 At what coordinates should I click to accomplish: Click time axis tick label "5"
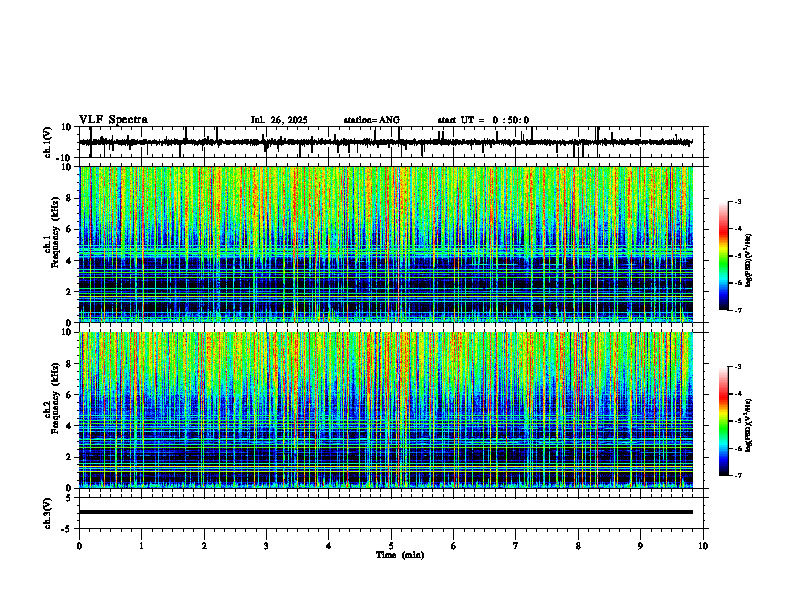391,546
